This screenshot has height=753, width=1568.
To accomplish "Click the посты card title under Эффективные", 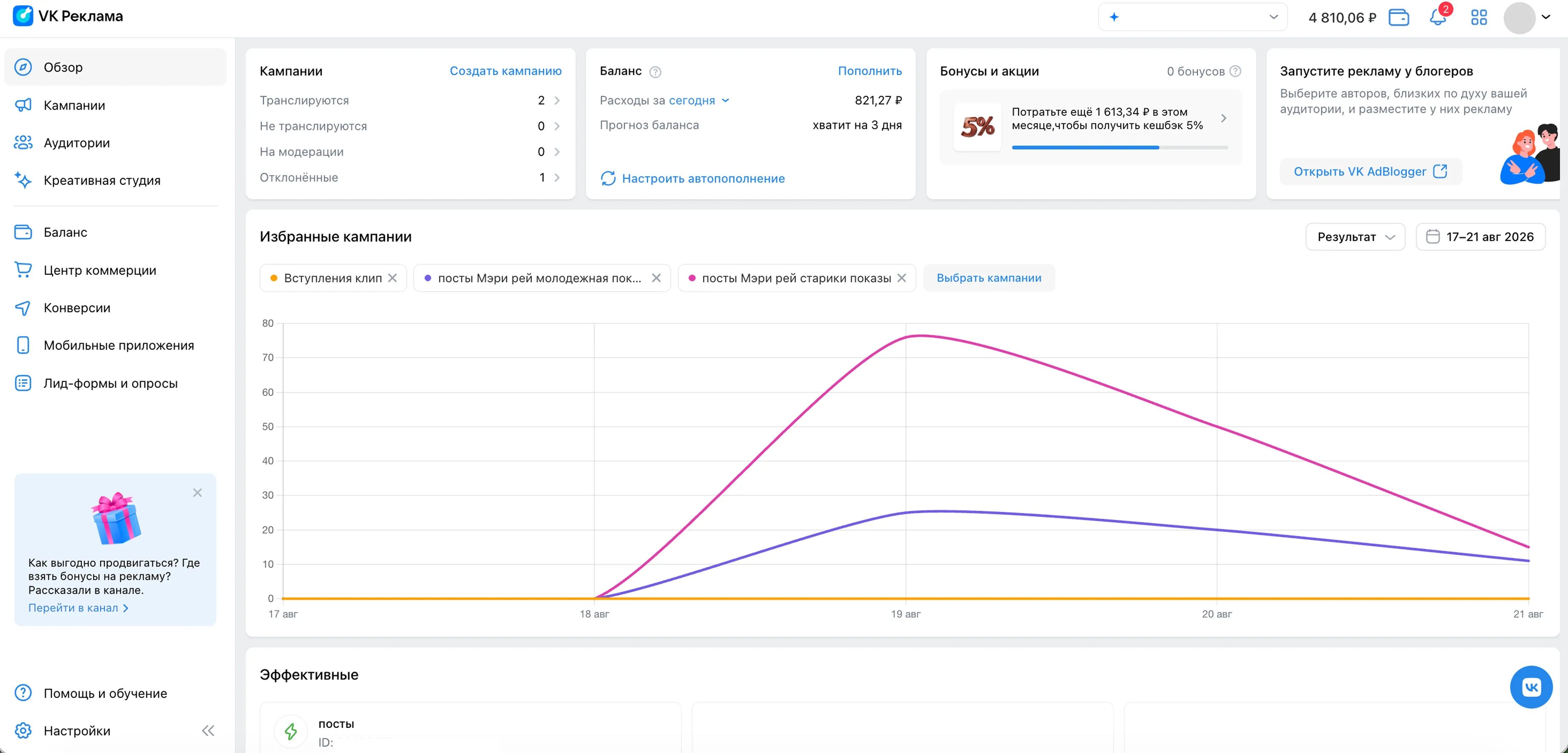I will tap(336, 724).
